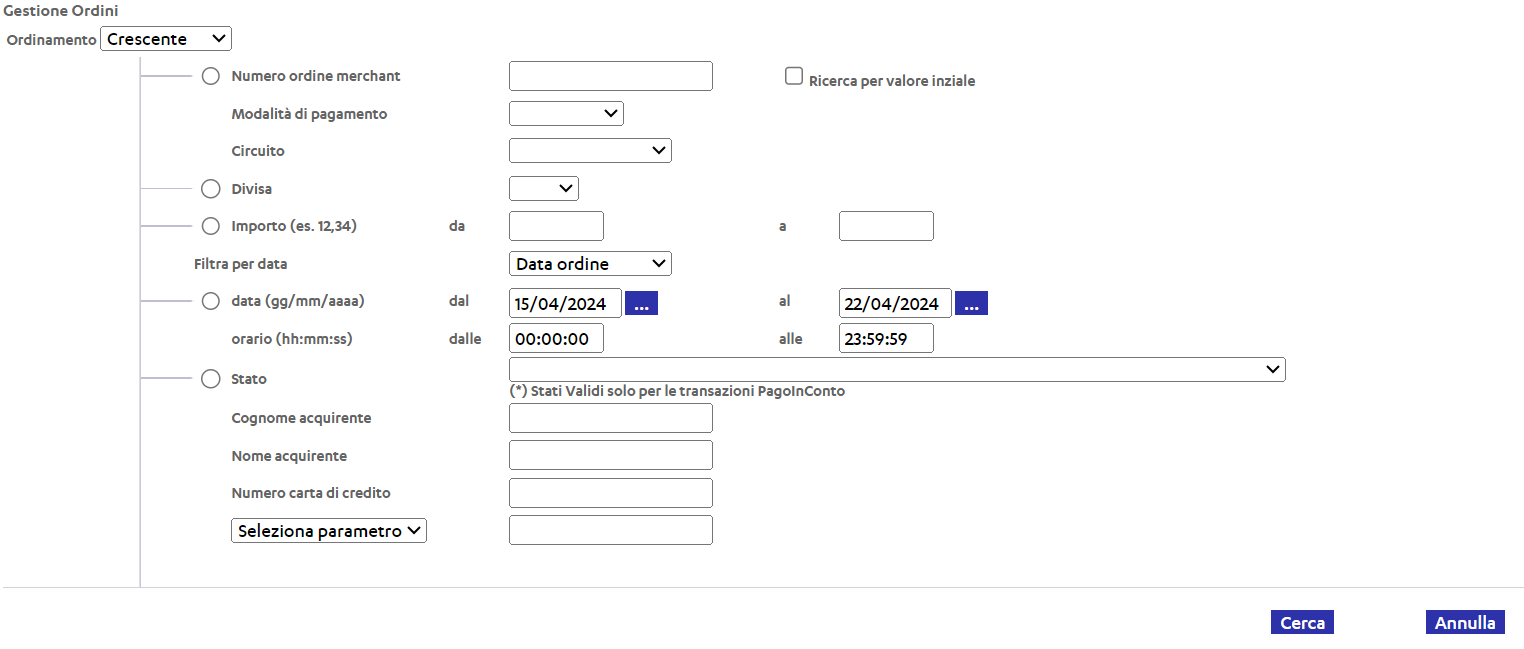Viewport: 1524px width, 649px height.
Task: Open the date picker for 'al' date
Action: coord(971,303)
